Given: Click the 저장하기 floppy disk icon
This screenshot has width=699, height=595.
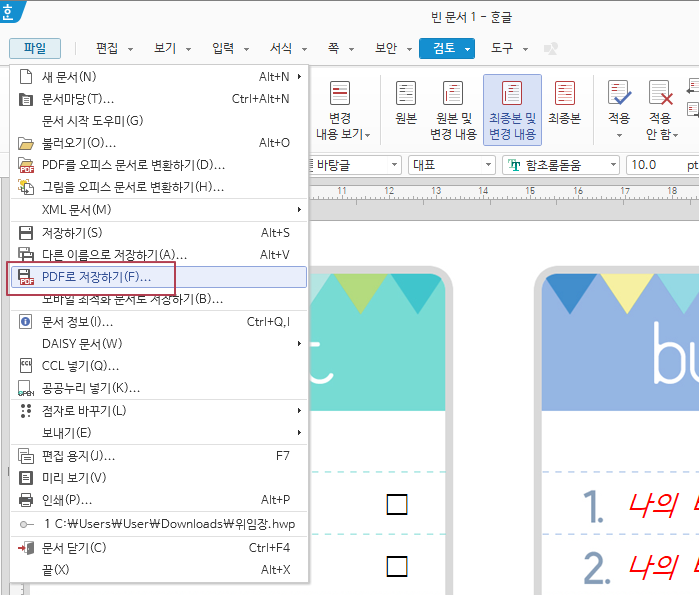Looking at the screenshot, I should 26,233.
